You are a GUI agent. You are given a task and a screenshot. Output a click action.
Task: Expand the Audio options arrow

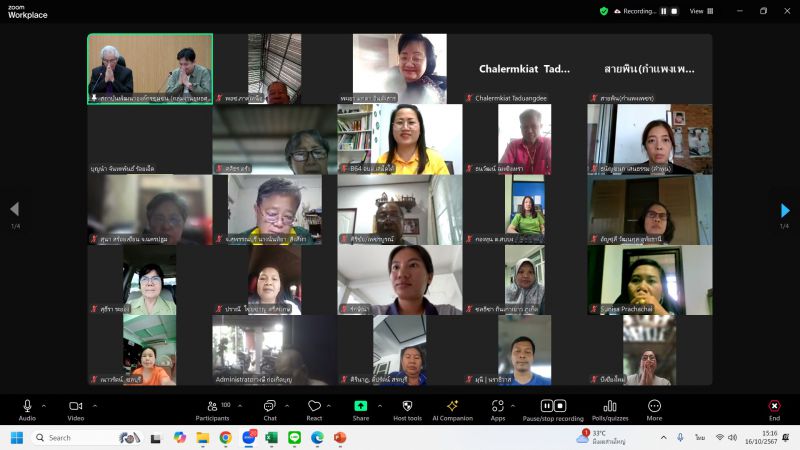coord(44,406)
